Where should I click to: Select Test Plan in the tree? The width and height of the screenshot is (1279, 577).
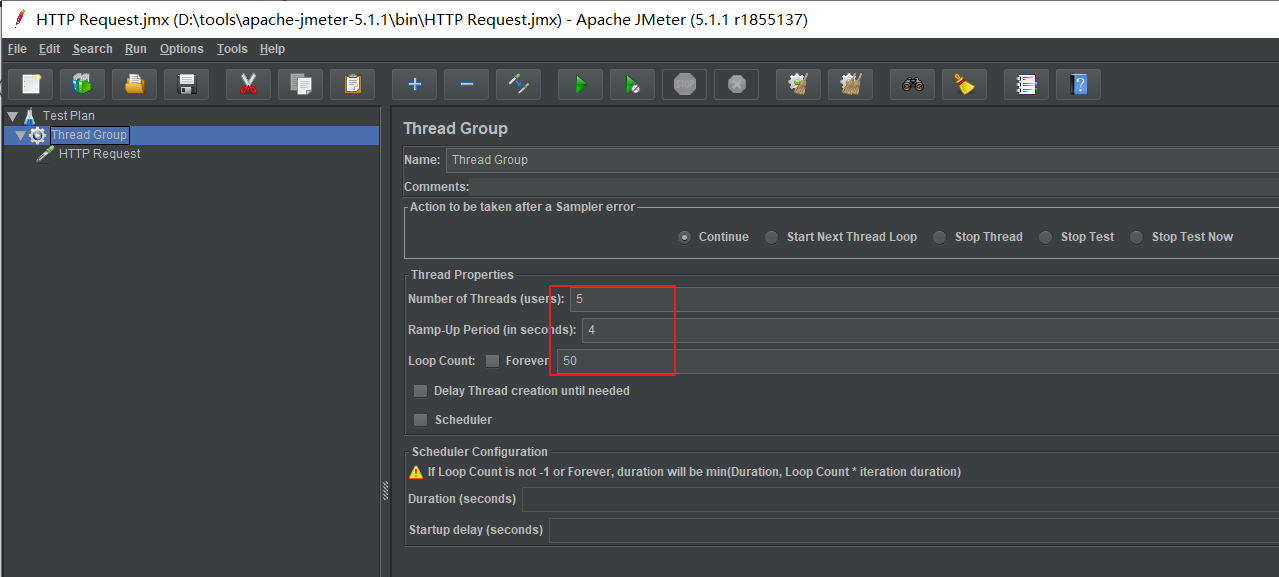coord(69,116)
